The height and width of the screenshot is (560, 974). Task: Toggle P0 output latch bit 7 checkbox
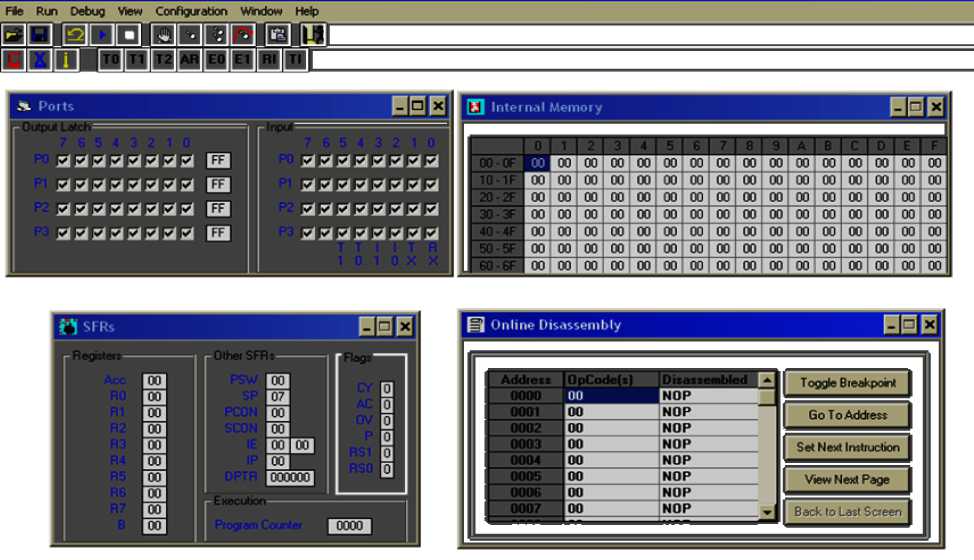tap(63, 161)
